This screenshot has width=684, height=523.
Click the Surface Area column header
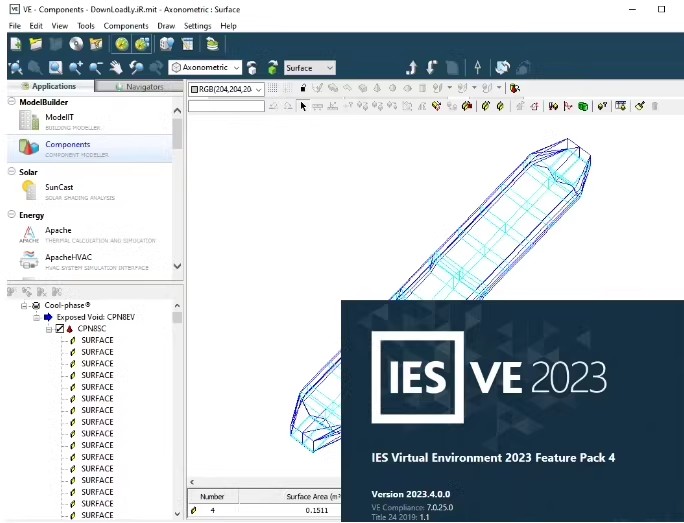(290, 496)
